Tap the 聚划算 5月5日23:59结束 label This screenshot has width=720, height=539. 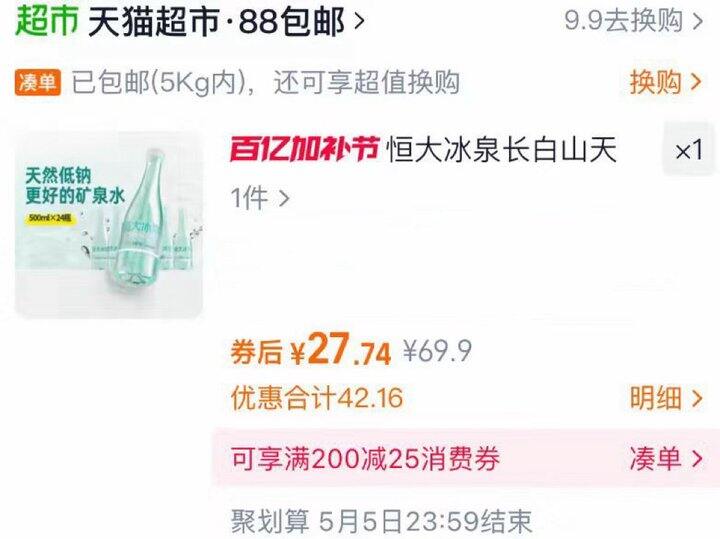381,521
